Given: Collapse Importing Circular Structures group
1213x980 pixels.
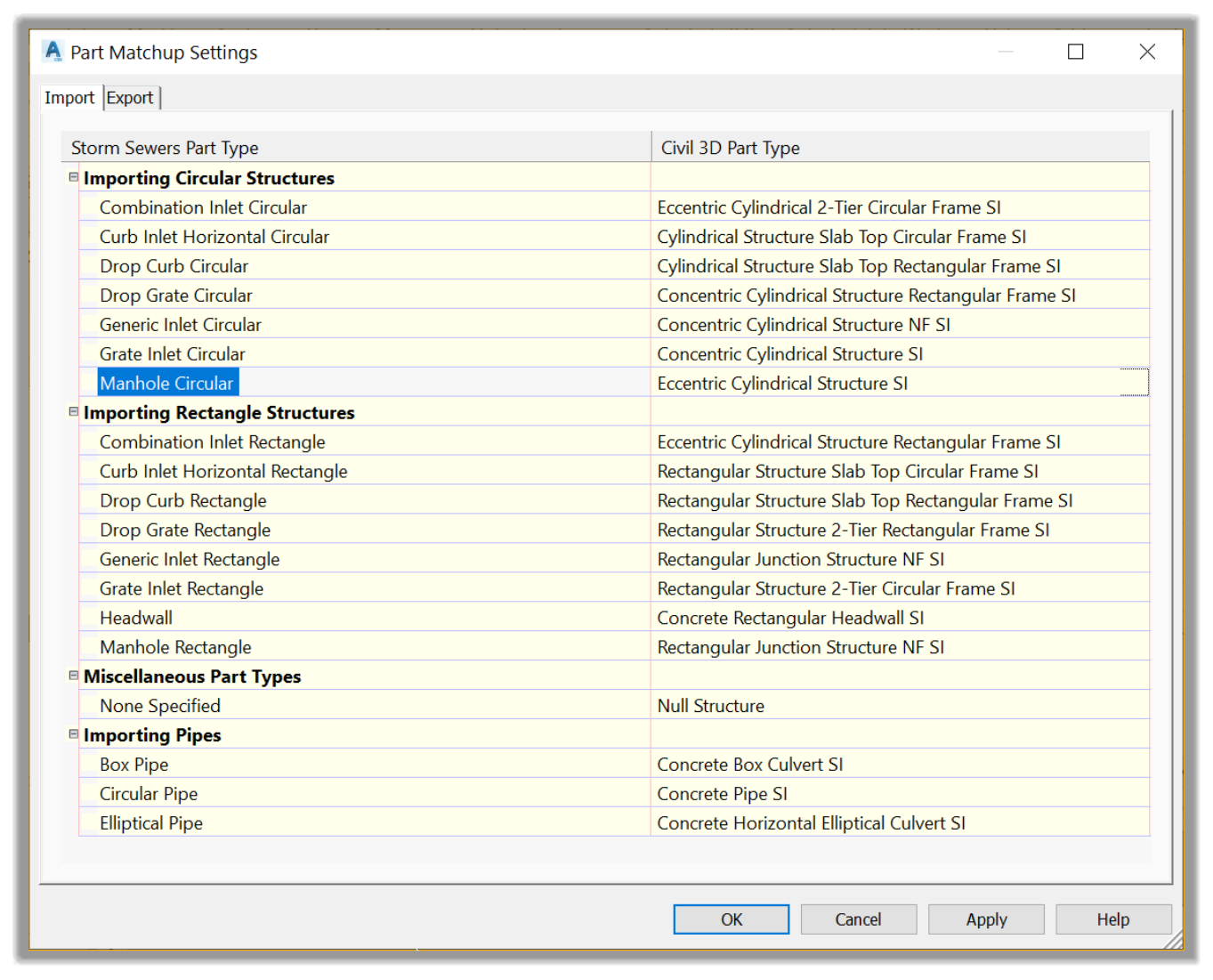Looking at the screenshot, I should pos(74,177).
